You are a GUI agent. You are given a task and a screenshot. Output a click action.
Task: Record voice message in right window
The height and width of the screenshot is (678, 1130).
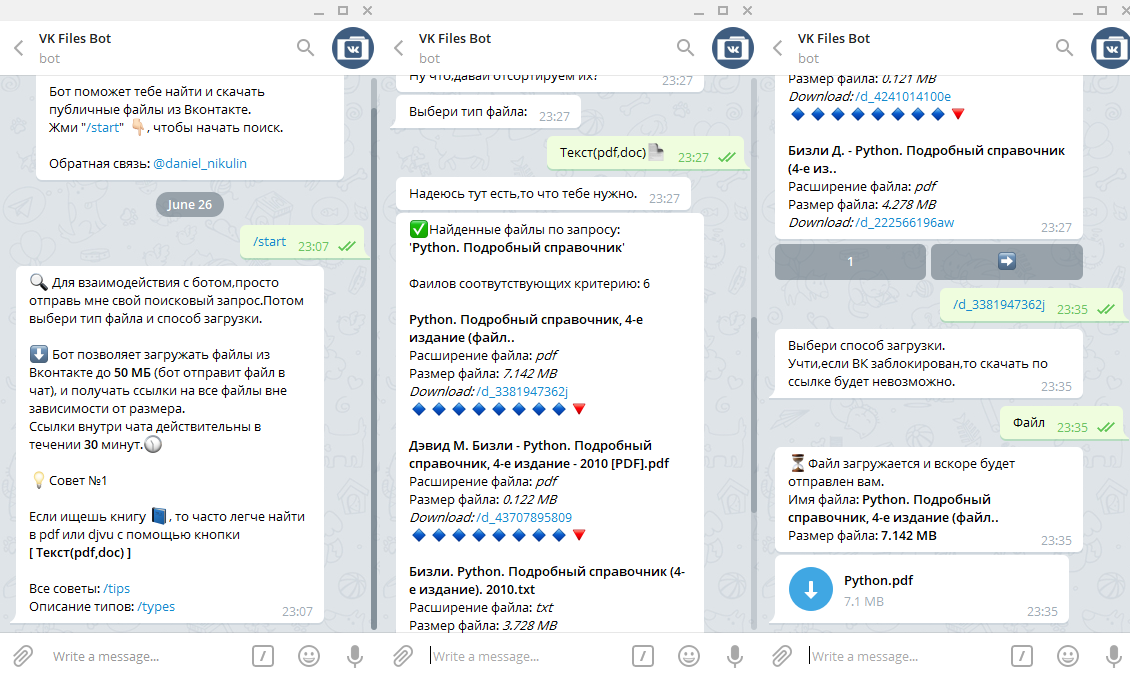(x=1113, y=656)
